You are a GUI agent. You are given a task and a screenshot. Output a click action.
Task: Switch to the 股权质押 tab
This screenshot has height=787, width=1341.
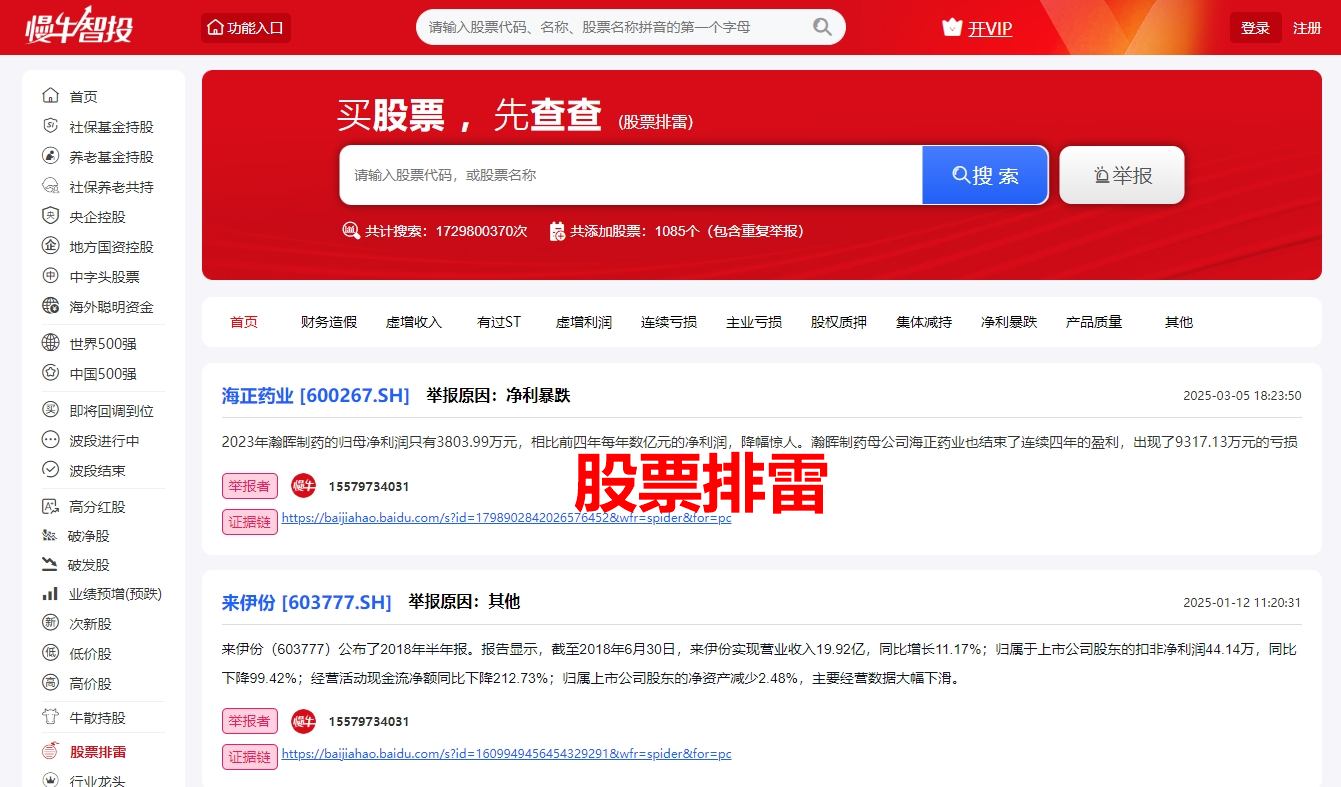[839, 322]
